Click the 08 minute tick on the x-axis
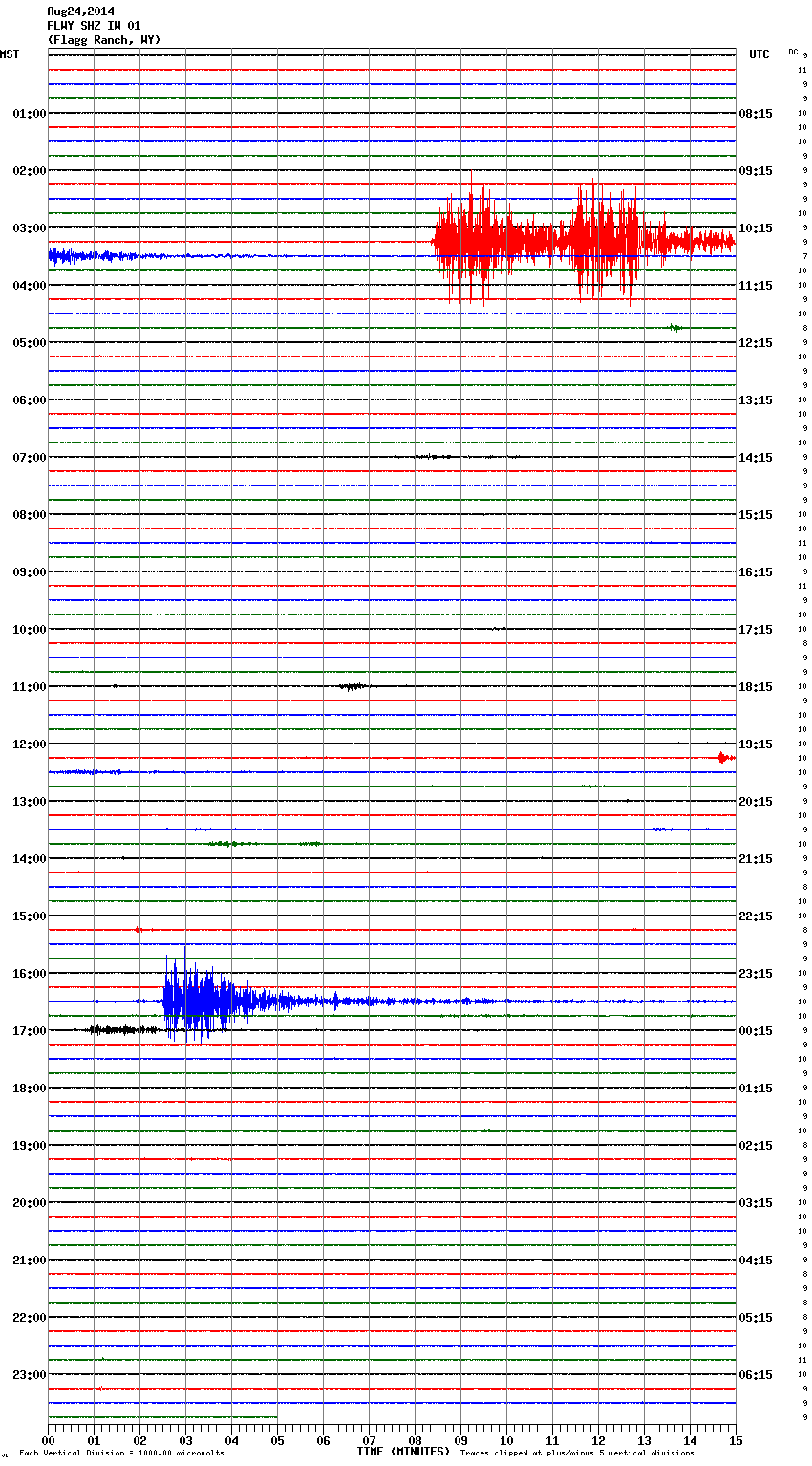812x1466 pixels. [415, 1440]
